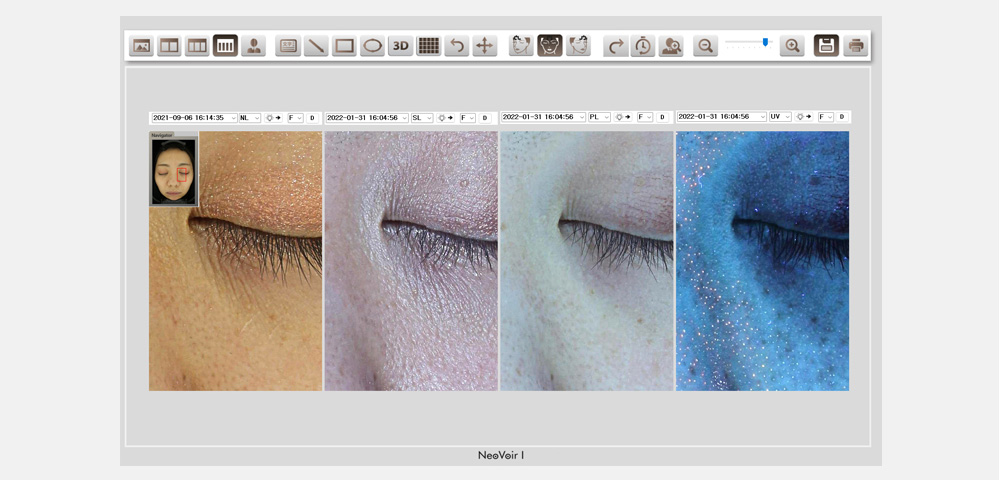Select the four-panel comparison layout
Viewport: 1000px width, 480px height.
225,46
